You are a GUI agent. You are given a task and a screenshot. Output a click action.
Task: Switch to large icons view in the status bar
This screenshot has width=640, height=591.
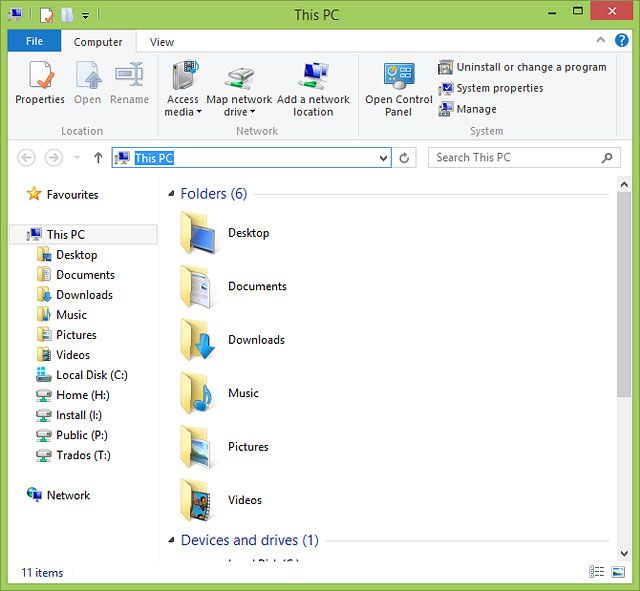tap(618, 572)
